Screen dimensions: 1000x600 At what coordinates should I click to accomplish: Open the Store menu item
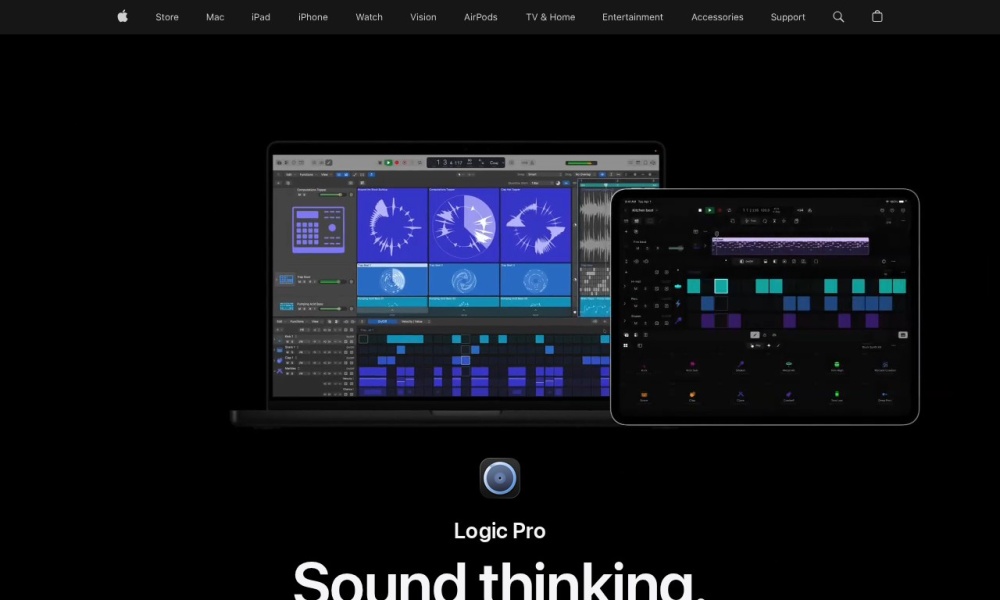click(167, 17)
